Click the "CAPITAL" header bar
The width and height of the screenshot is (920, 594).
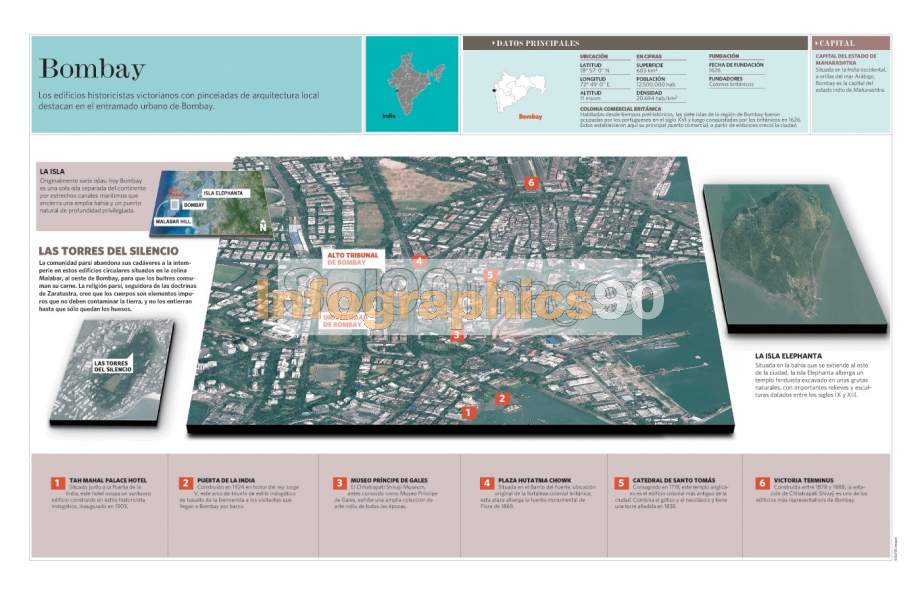click(851, 43)
